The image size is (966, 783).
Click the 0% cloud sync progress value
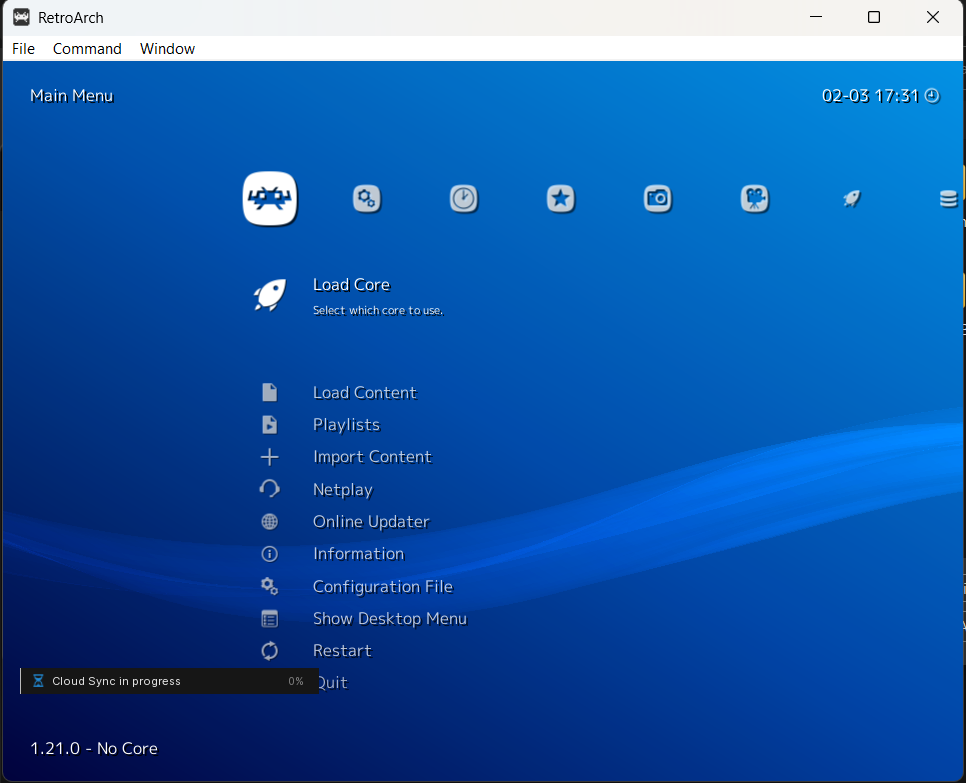[296, 681]
